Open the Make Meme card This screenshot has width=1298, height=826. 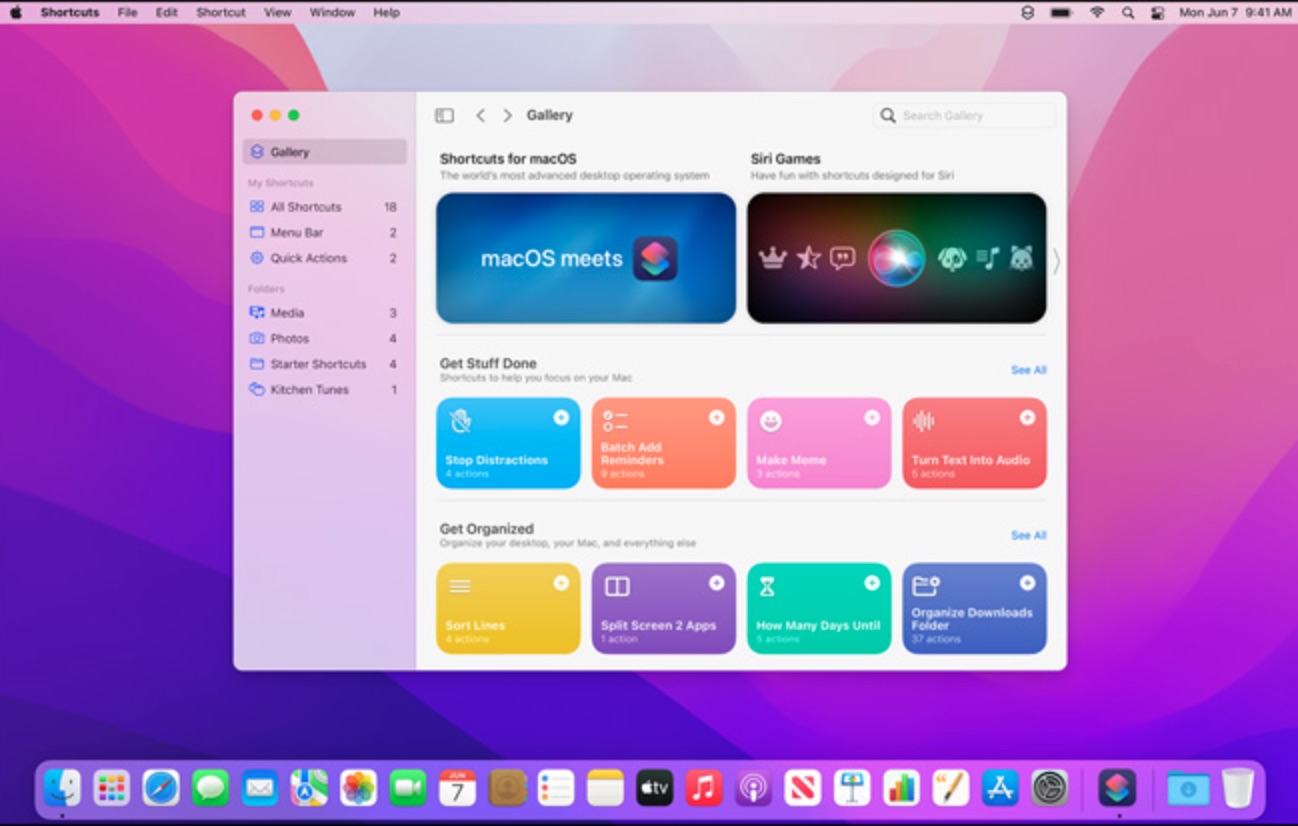tap(819, 443)
